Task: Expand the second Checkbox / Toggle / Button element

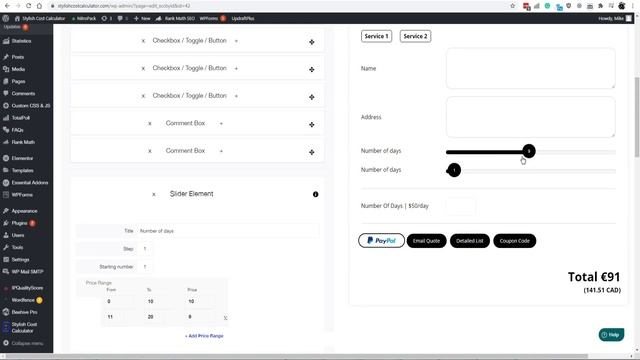Action: click(236, 68)
